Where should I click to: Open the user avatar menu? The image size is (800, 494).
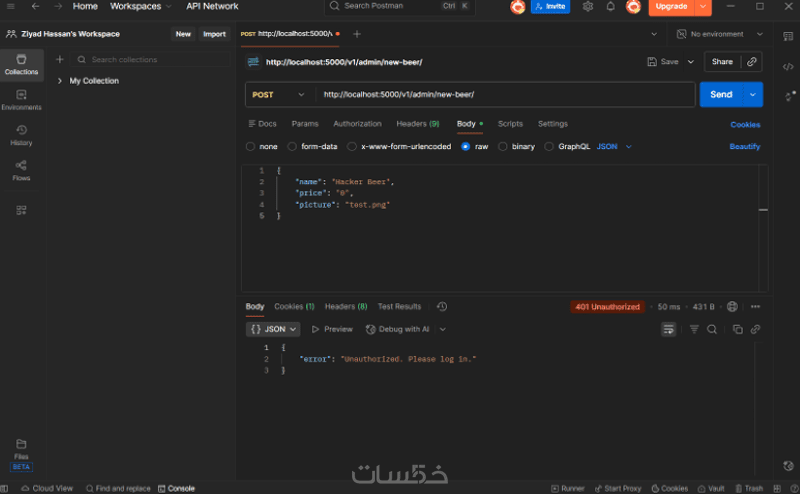point(633,7)
